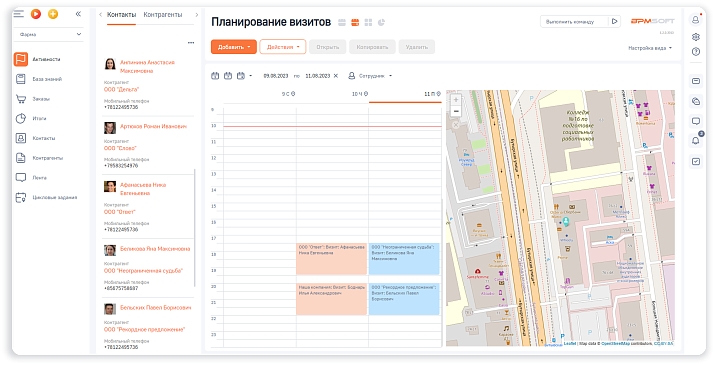Switch to tile grid view icon
This screenshot has width=715, height=365.
(368, 22)
